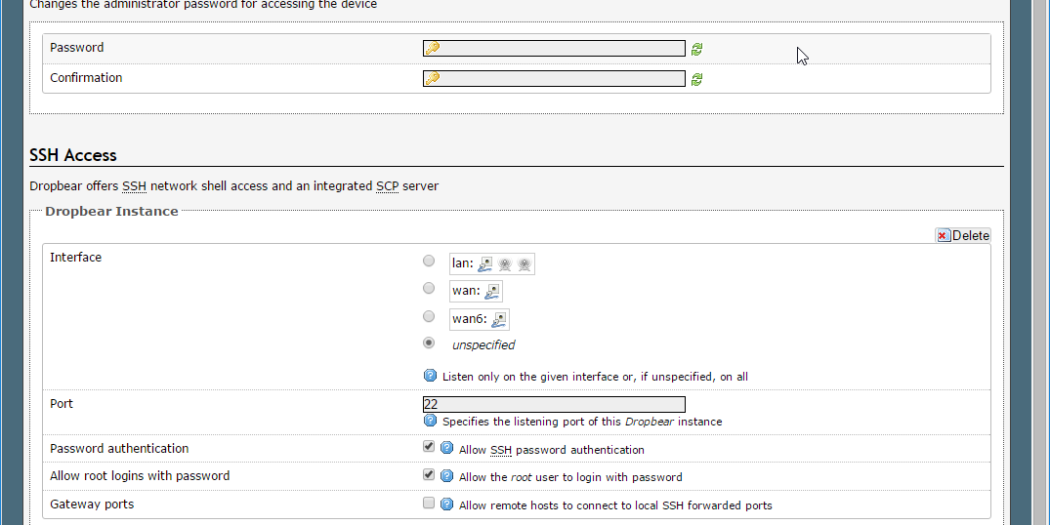
Task: Choose the wan6 interface radio option
Action: point(429,317)
